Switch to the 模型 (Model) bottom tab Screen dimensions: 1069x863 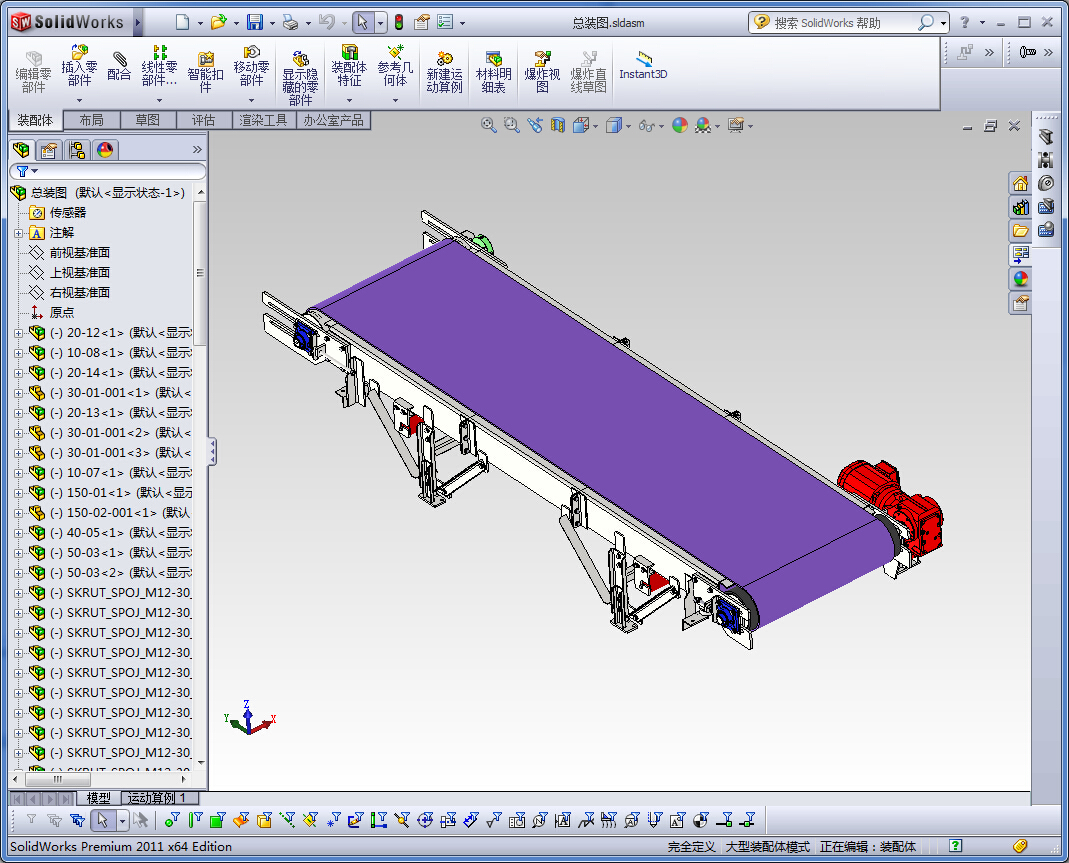point(99,798)
